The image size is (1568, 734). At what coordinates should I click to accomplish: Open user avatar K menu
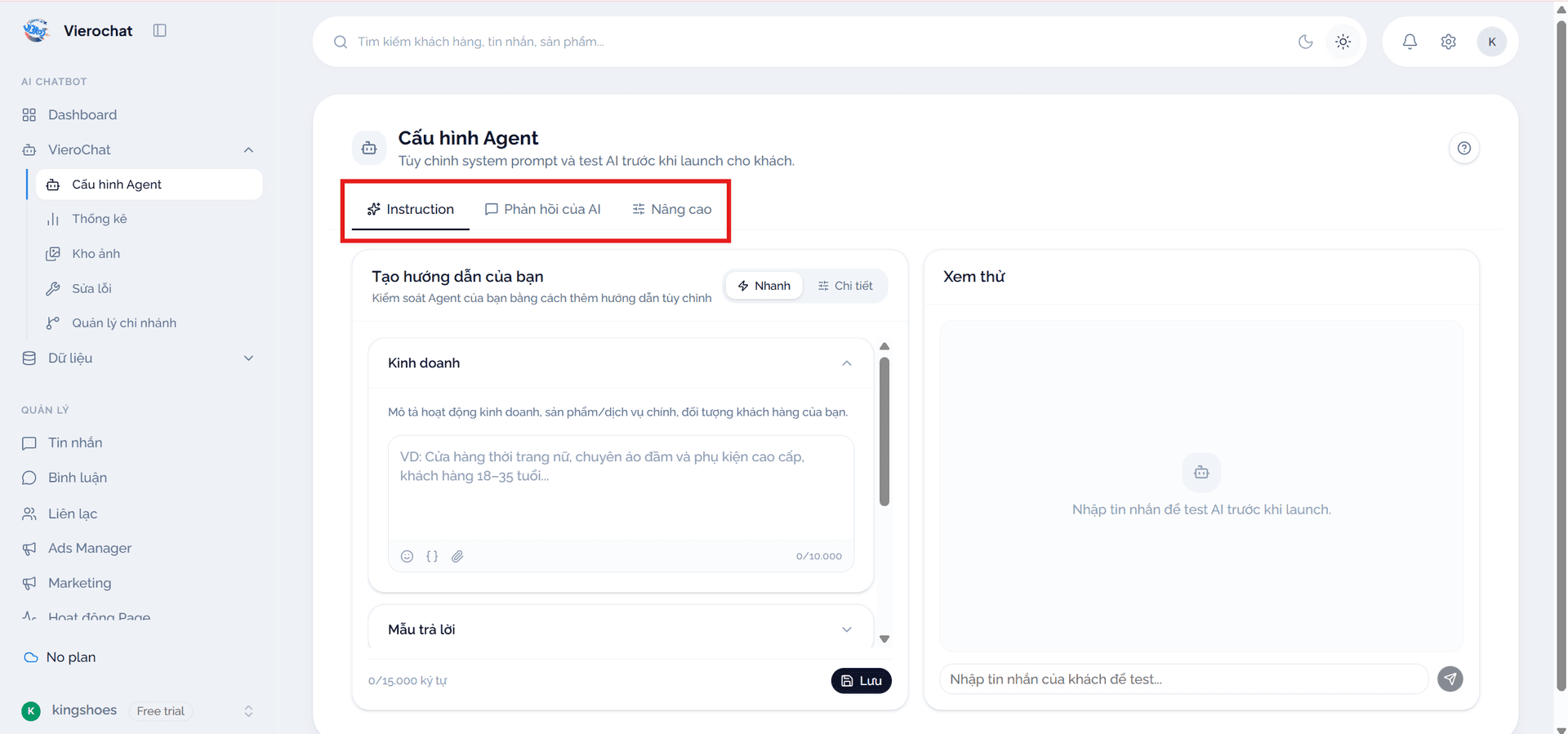1492,42
